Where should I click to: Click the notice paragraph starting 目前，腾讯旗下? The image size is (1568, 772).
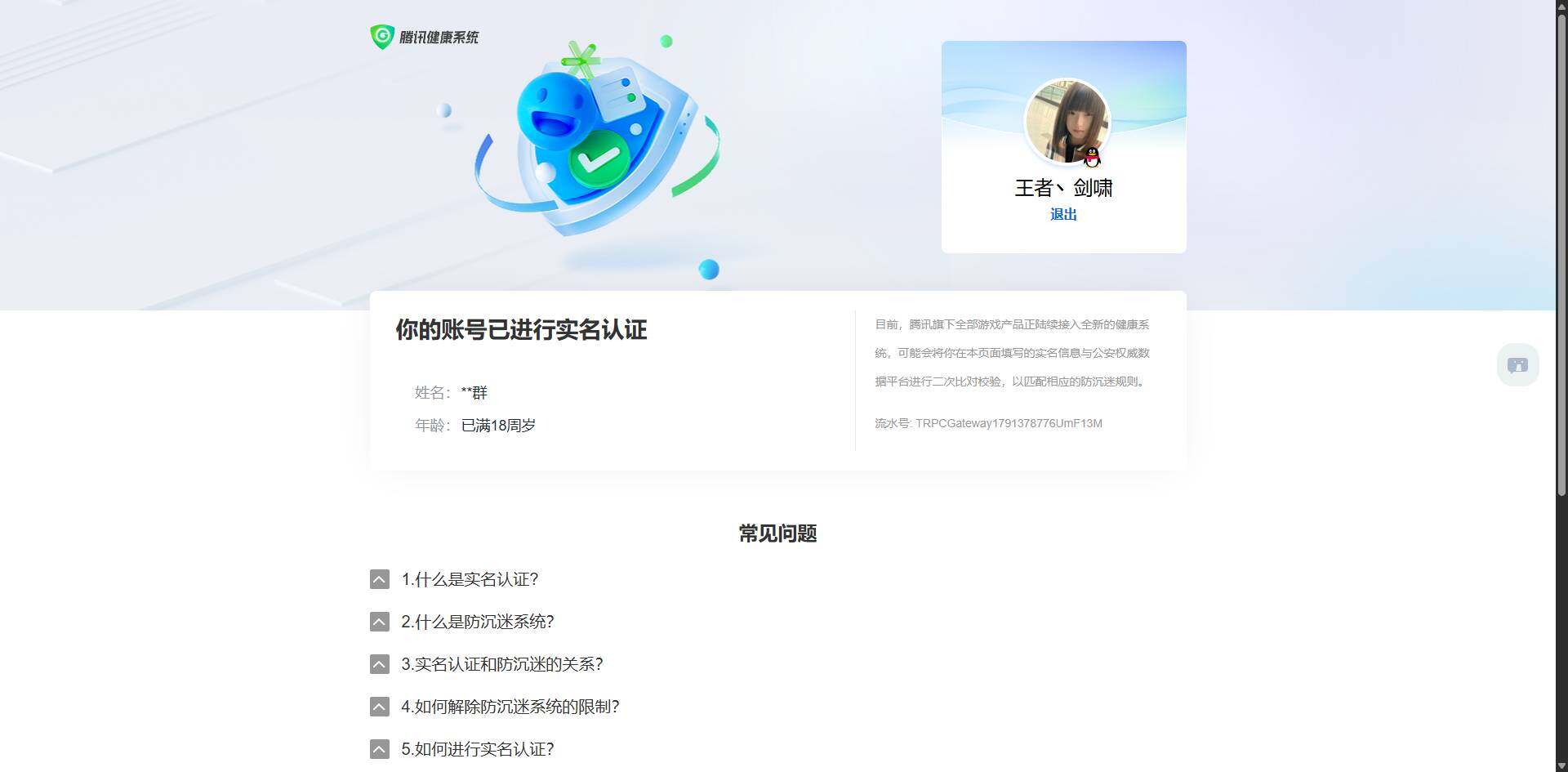1012,353
